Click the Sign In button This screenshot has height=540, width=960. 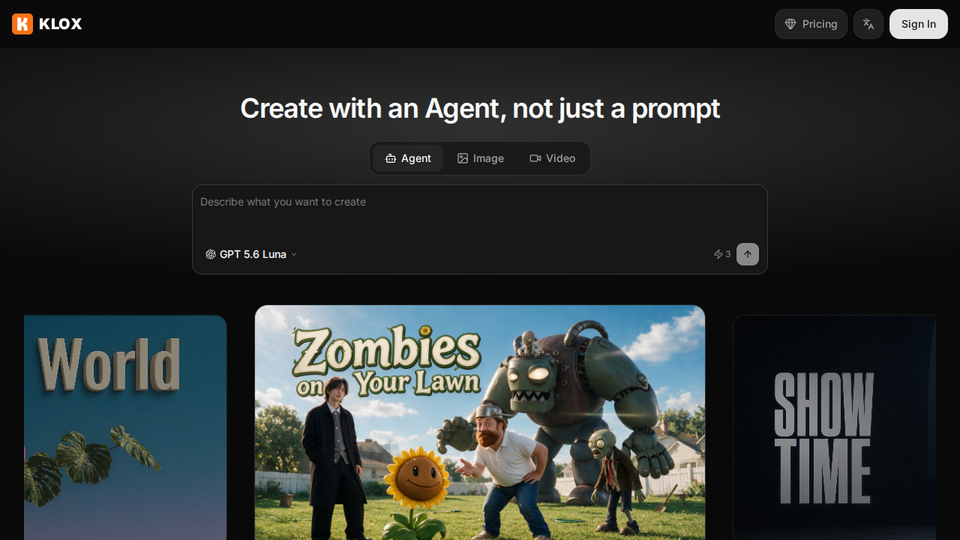tap(918, 24)
